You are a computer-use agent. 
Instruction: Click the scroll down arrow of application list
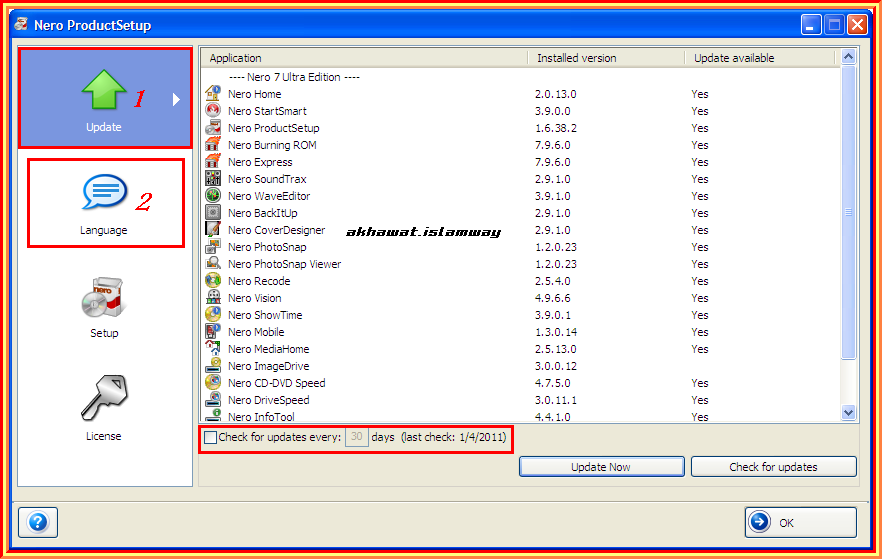pyautogui.click(x=848, y=412)
